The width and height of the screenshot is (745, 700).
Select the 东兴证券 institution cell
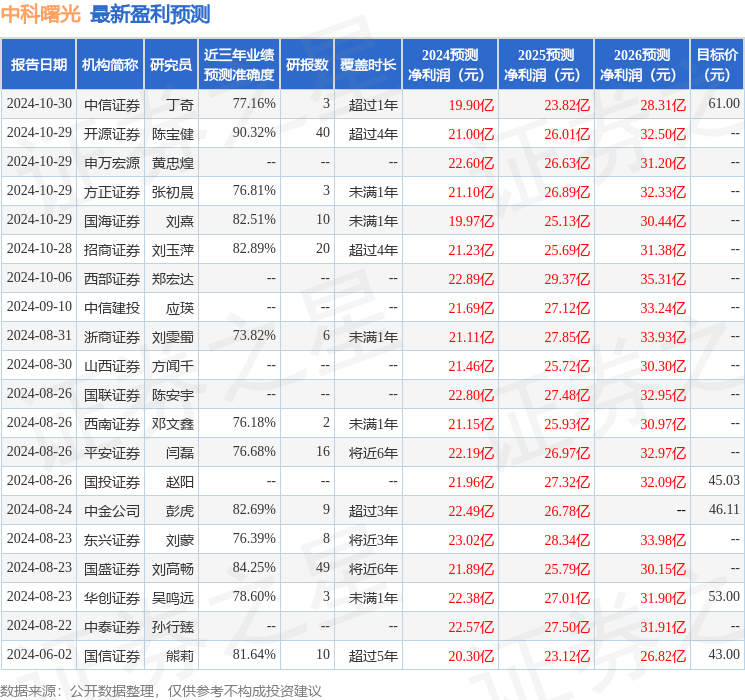[x=112, y=540]
